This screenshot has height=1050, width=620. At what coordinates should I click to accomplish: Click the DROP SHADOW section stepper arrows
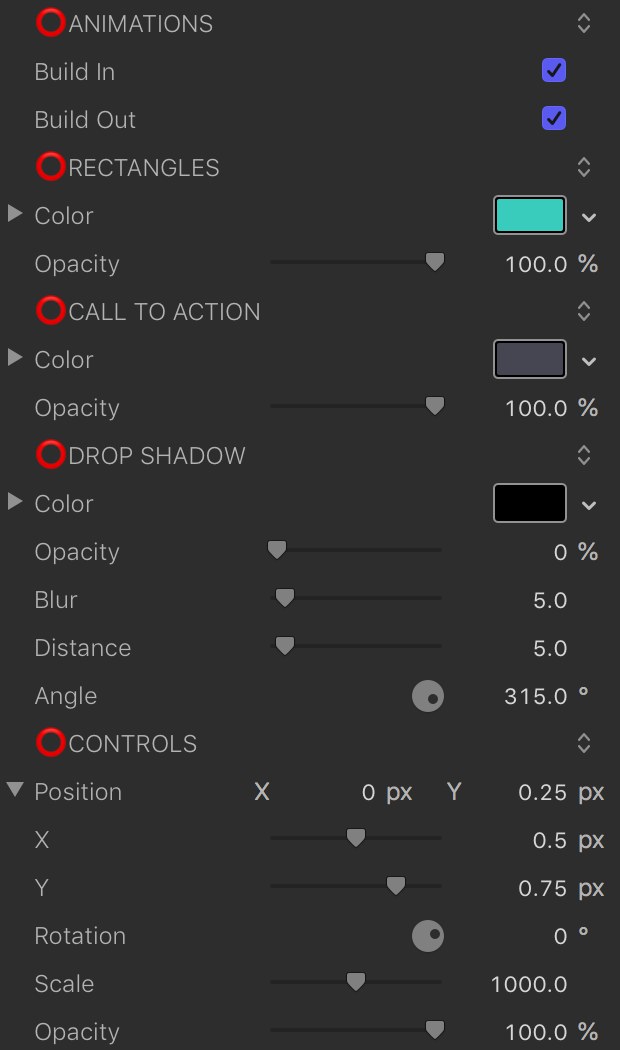583,455
